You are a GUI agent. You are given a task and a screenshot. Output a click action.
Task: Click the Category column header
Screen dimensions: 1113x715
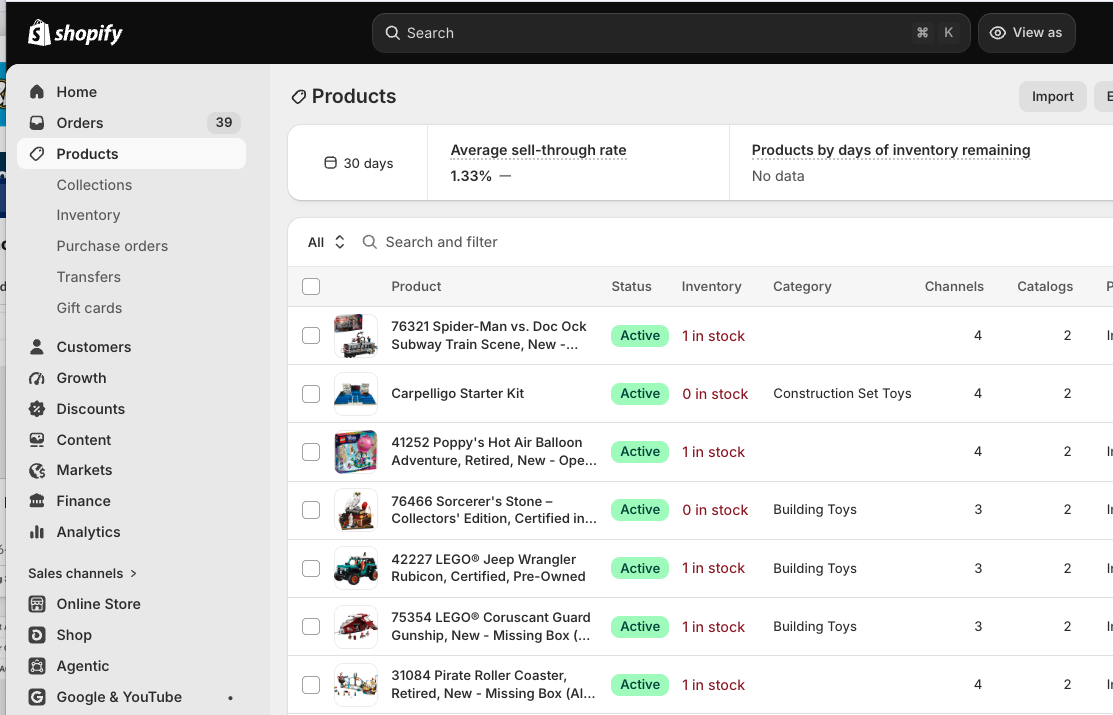coord(802,286)
